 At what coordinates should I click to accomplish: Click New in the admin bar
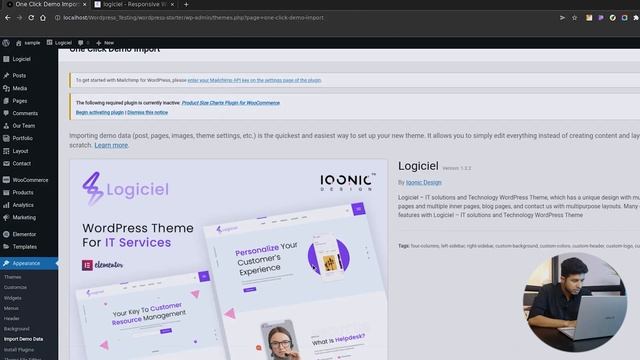pos(105,42)
